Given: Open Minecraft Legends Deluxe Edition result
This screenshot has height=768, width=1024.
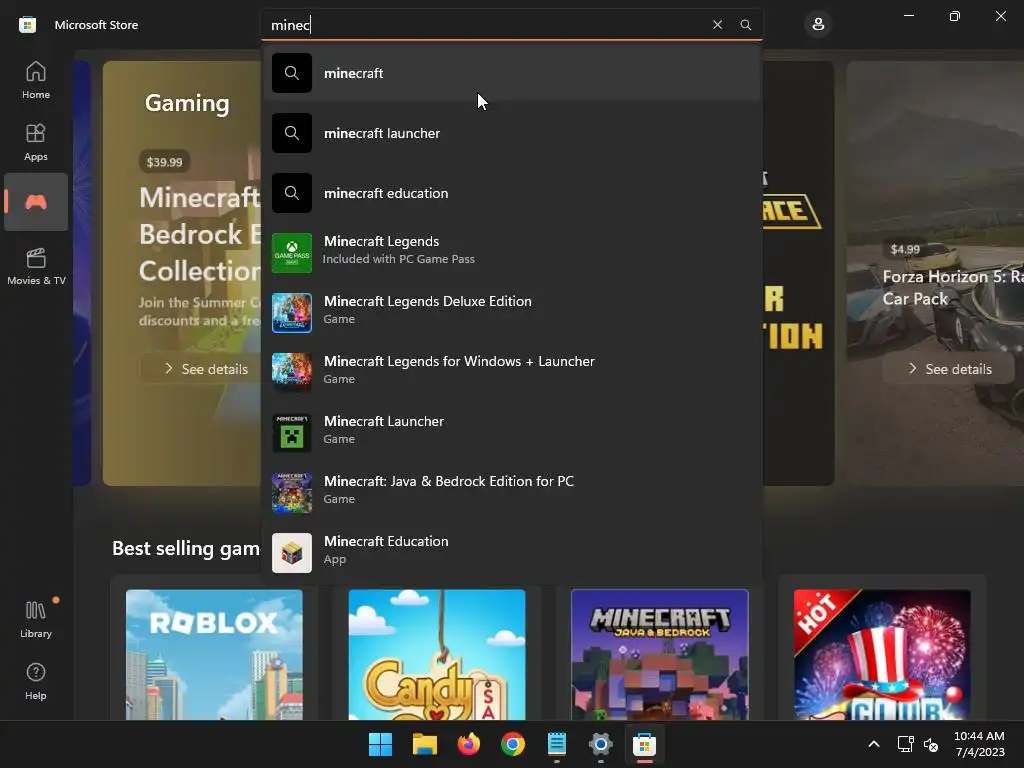Looking at the screenshot, I should 511,313.
